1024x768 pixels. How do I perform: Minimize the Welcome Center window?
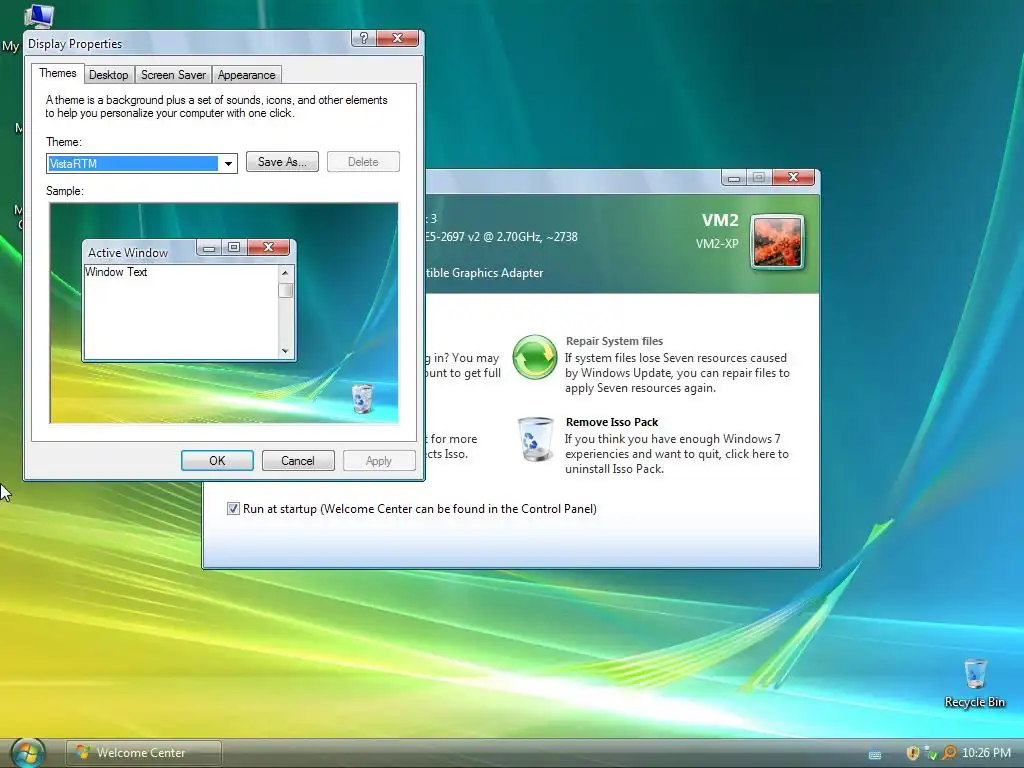click(734, 177)
